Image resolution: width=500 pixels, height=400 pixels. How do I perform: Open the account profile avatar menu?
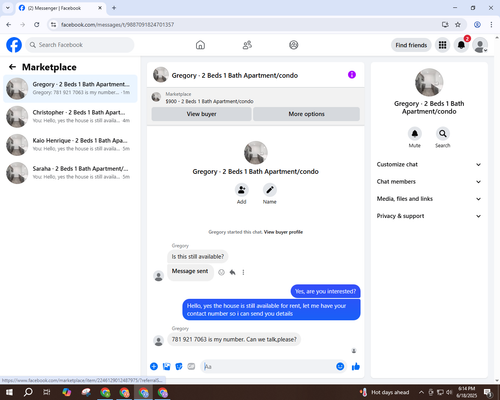[480, 45]
